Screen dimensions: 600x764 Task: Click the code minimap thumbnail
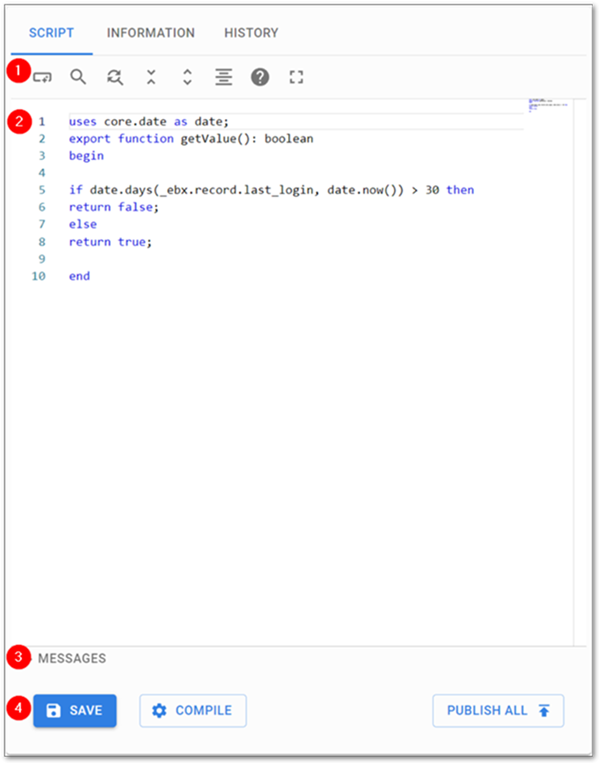pos(548,105)
